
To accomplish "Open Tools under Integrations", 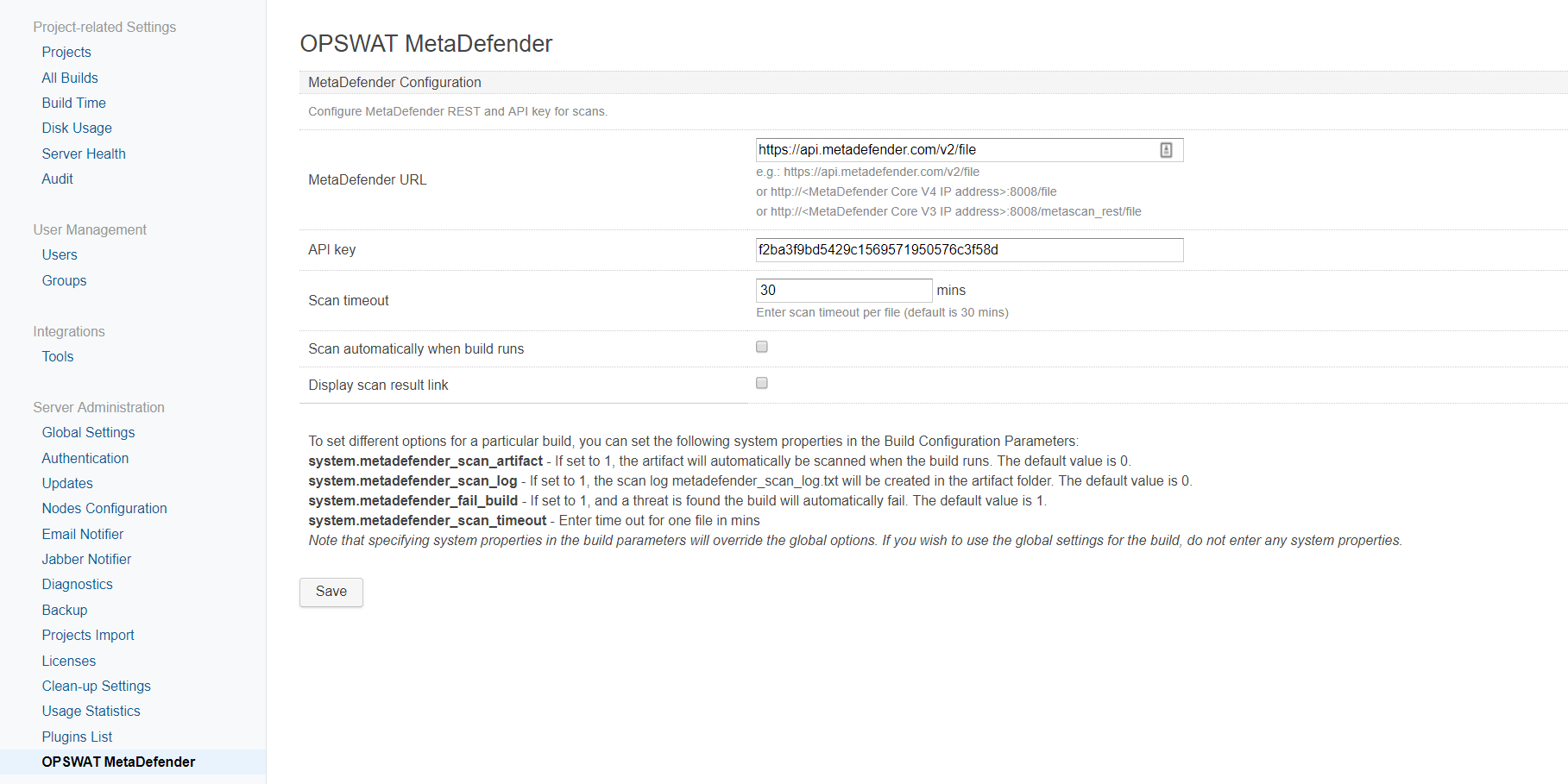I will (x=57, y=356).
